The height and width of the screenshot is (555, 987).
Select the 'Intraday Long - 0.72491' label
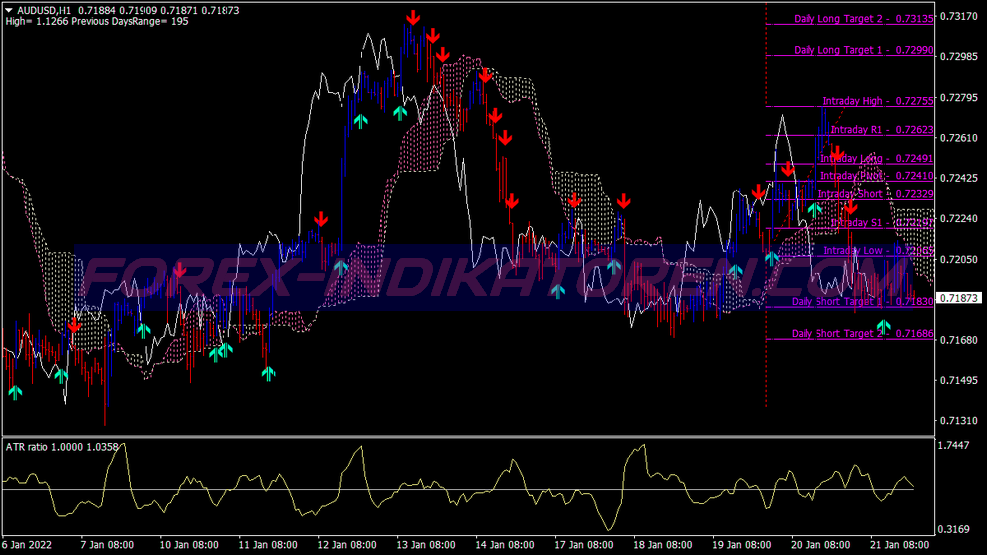pos(877,159)
